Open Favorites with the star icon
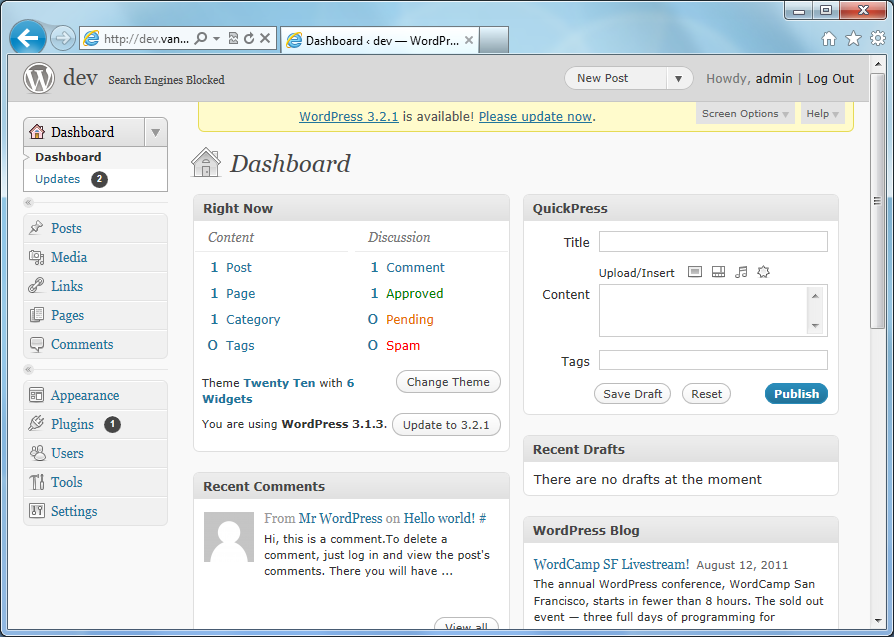Screen dimensions: 894x637 854,39
